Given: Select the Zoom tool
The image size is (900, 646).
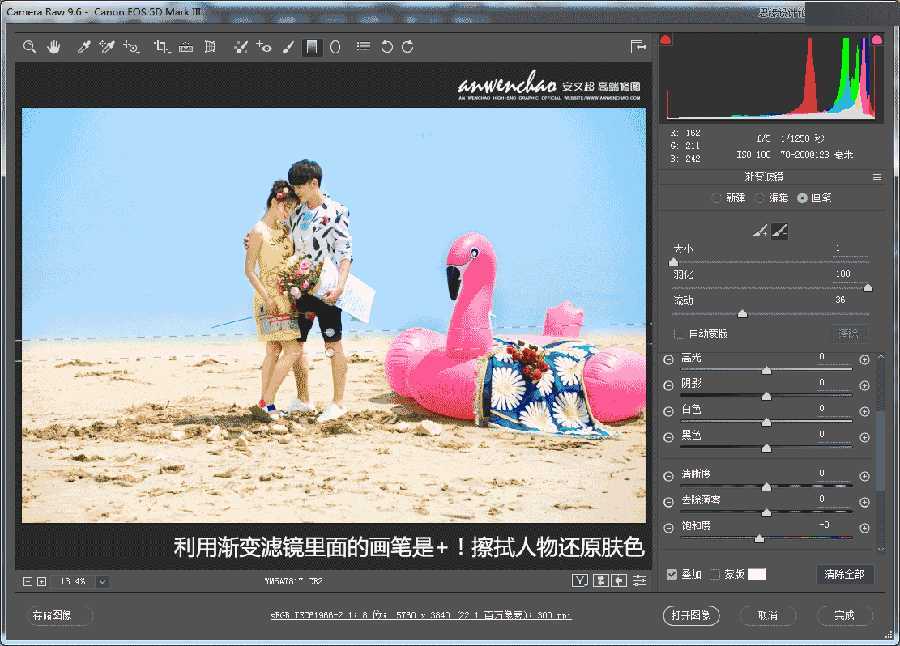Looking at the screenshot, I should [x=30, y=46].
